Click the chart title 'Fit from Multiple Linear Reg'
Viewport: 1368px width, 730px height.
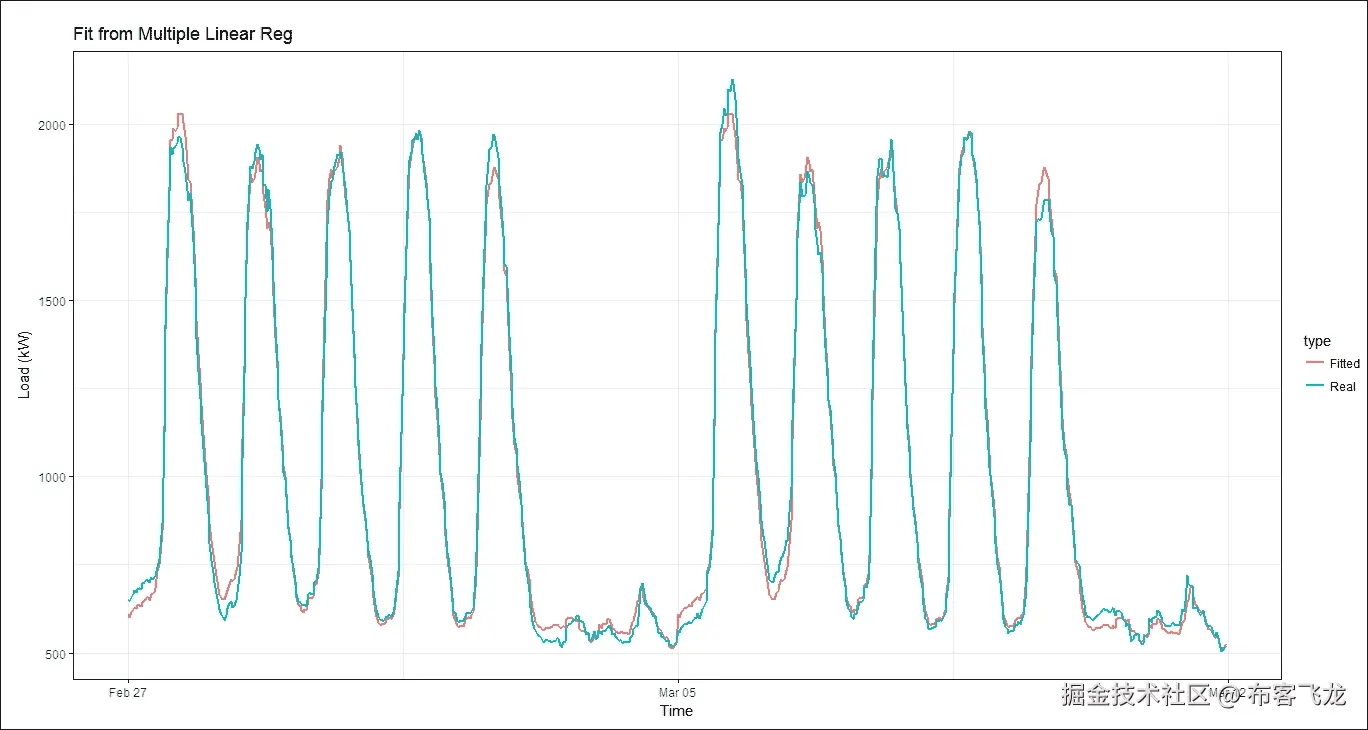click(182, 34)
